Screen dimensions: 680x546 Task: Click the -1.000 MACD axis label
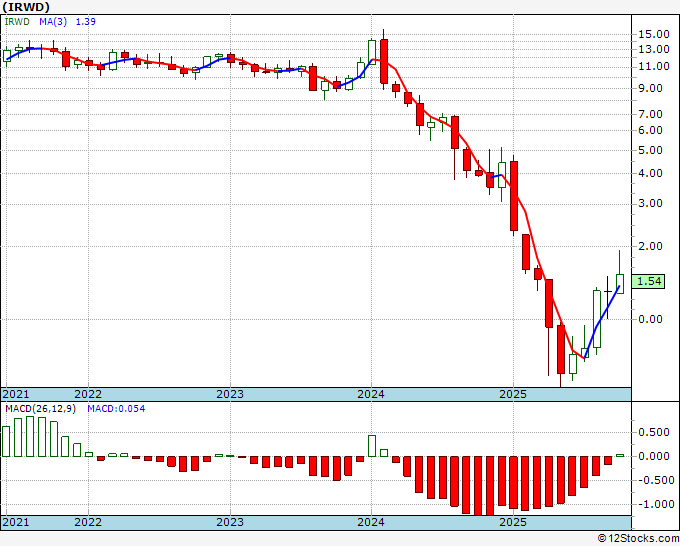(654, 504)
